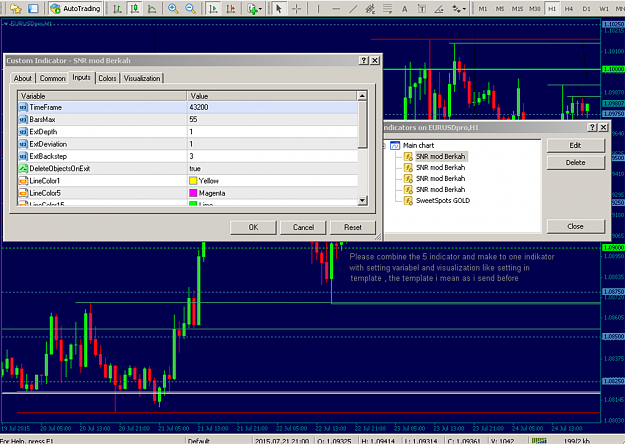The height and width of the screenshot is (444, 625).
Task: Select the horizontal line drawing tool
Action: (336, 8)
